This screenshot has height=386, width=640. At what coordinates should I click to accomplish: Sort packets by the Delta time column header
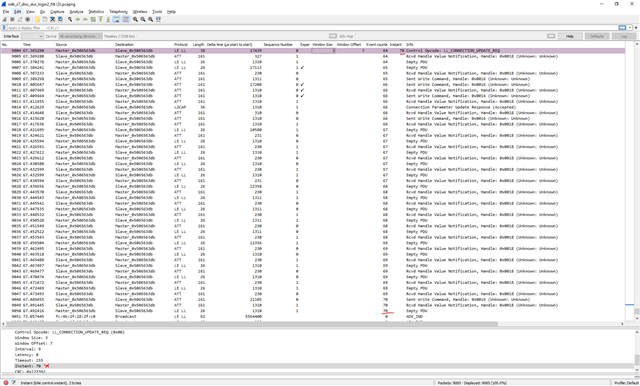(x=234, y=44)
